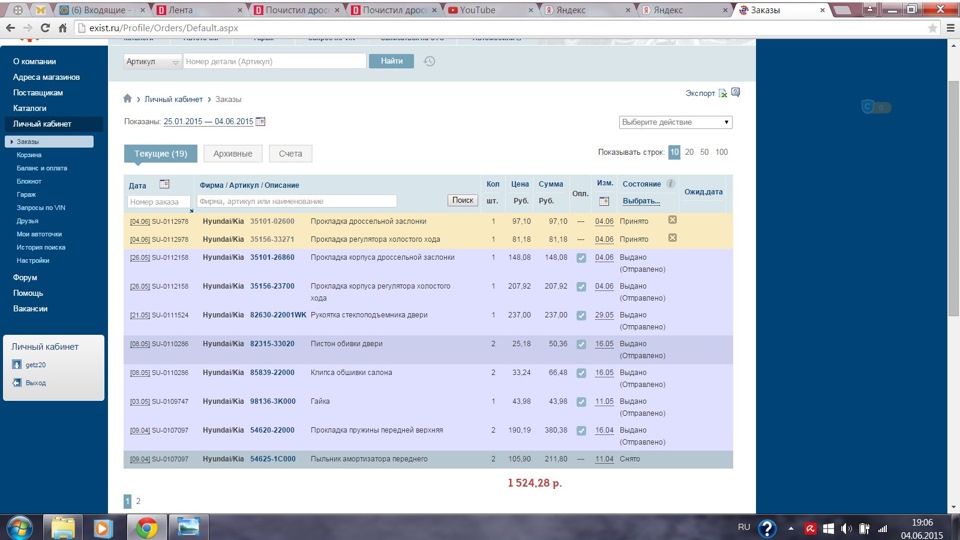Switch to Счета tab

pyautogui.click(x=290, y=154)
